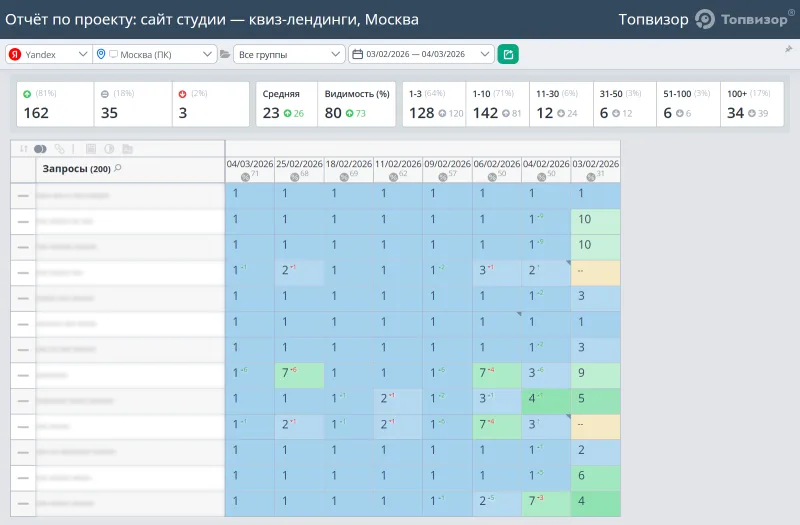The height and width of the screenshot is (525, 800).
Task: Click the unchanged count 35 value
Action: [109, 113]
